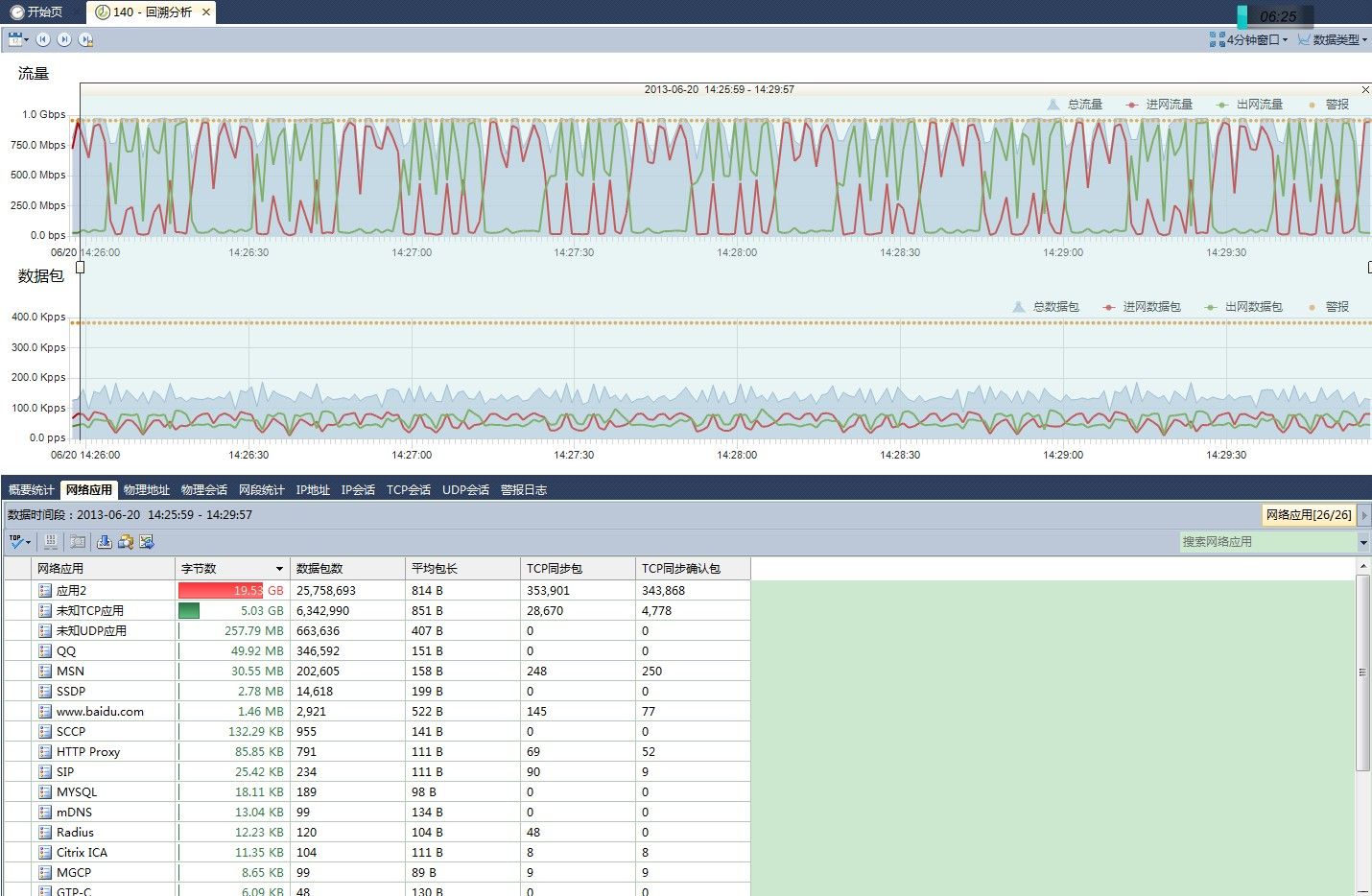The height and width of the screenshot is (896, 1372).
Task: Switch to the TCP会话 tab
Action: [x=408, y=490]
